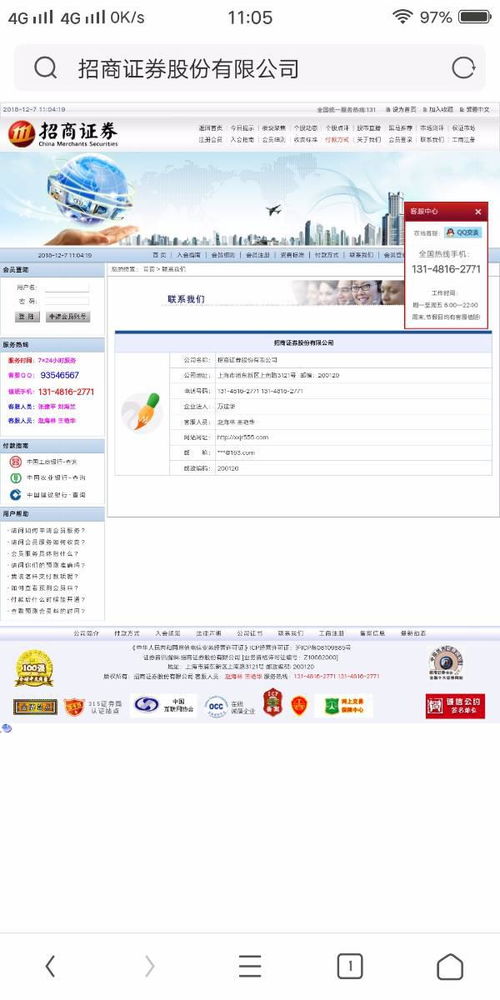Screen dimensions: 500x1000
Task: Click the 中国农业银行 bank icon
Action: (15, 478)
